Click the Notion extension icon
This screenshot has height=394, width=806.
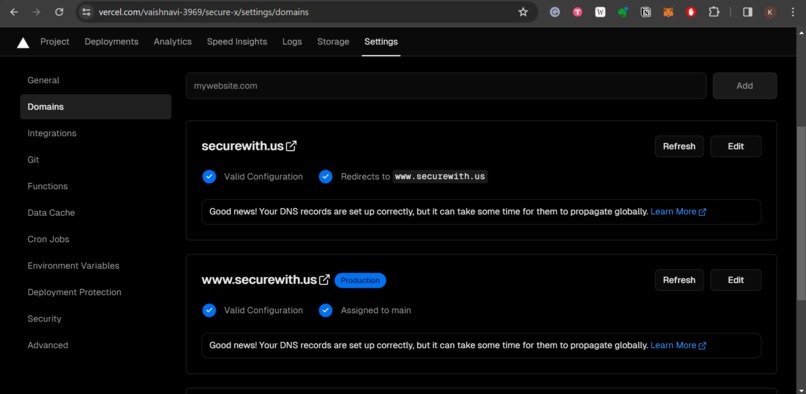646,12
